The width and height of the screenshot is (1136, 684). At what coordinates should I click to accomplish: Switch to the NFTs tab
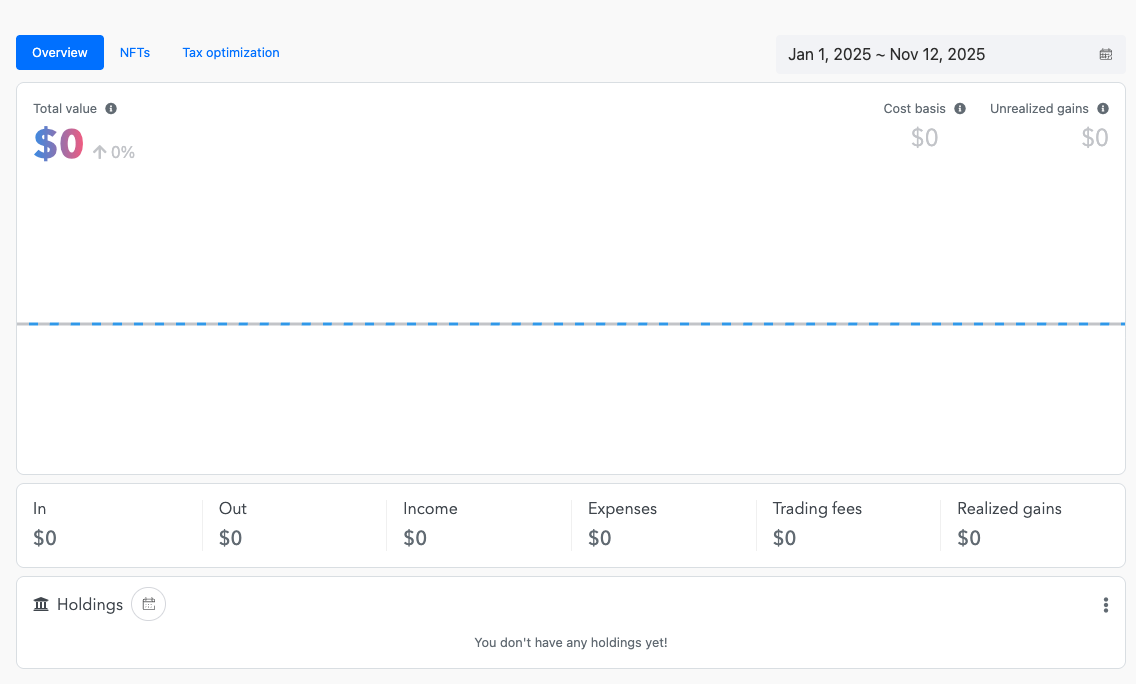point(135,52)
